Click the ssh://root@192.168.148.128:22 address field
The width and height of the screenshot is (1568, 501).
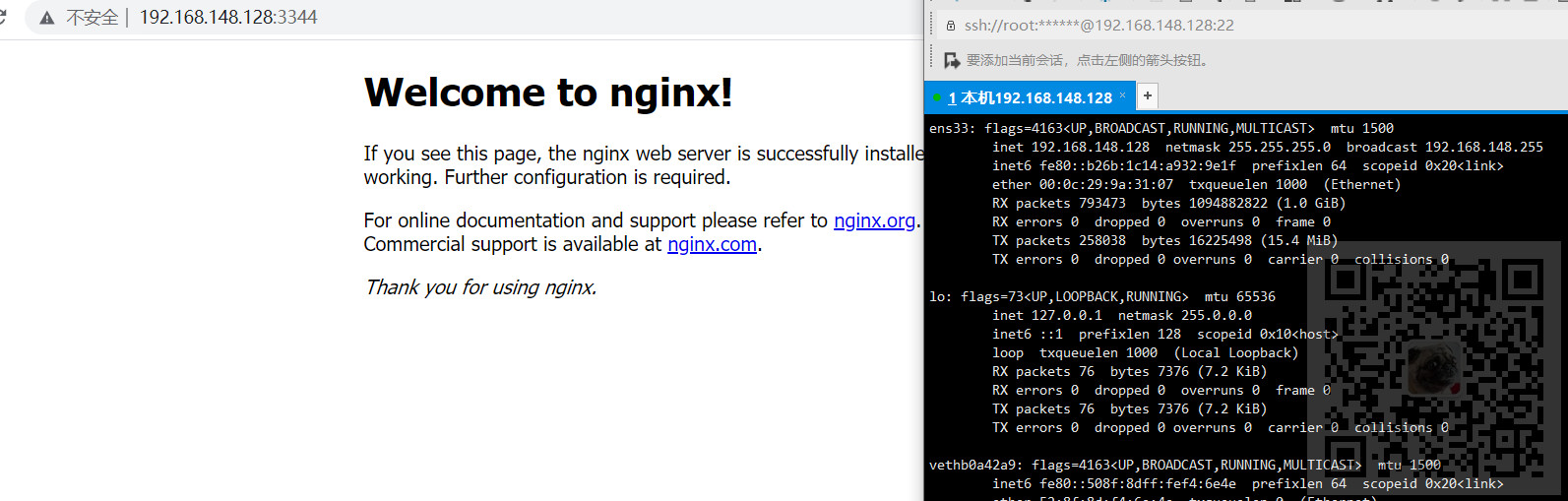tap(1098, 26)
